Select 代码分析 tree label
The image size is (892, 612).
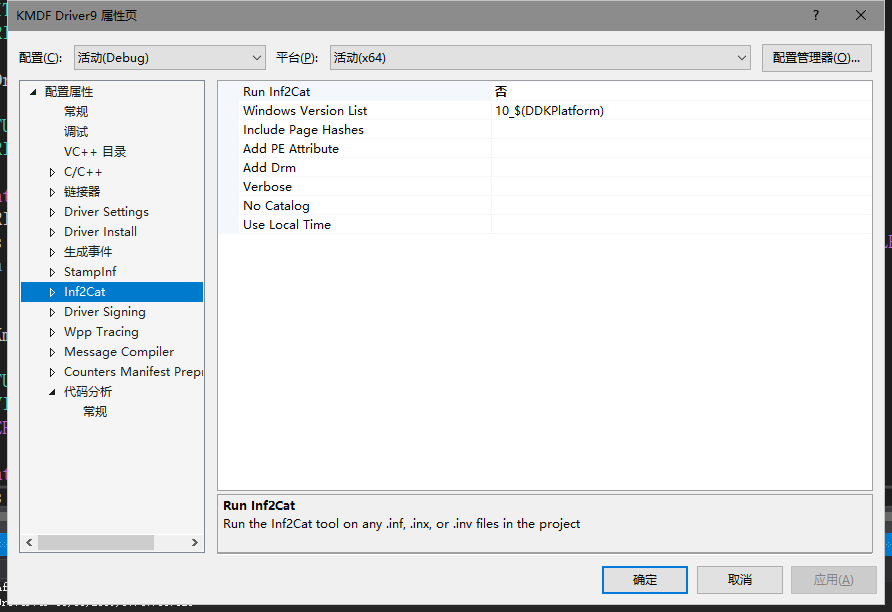88,392
